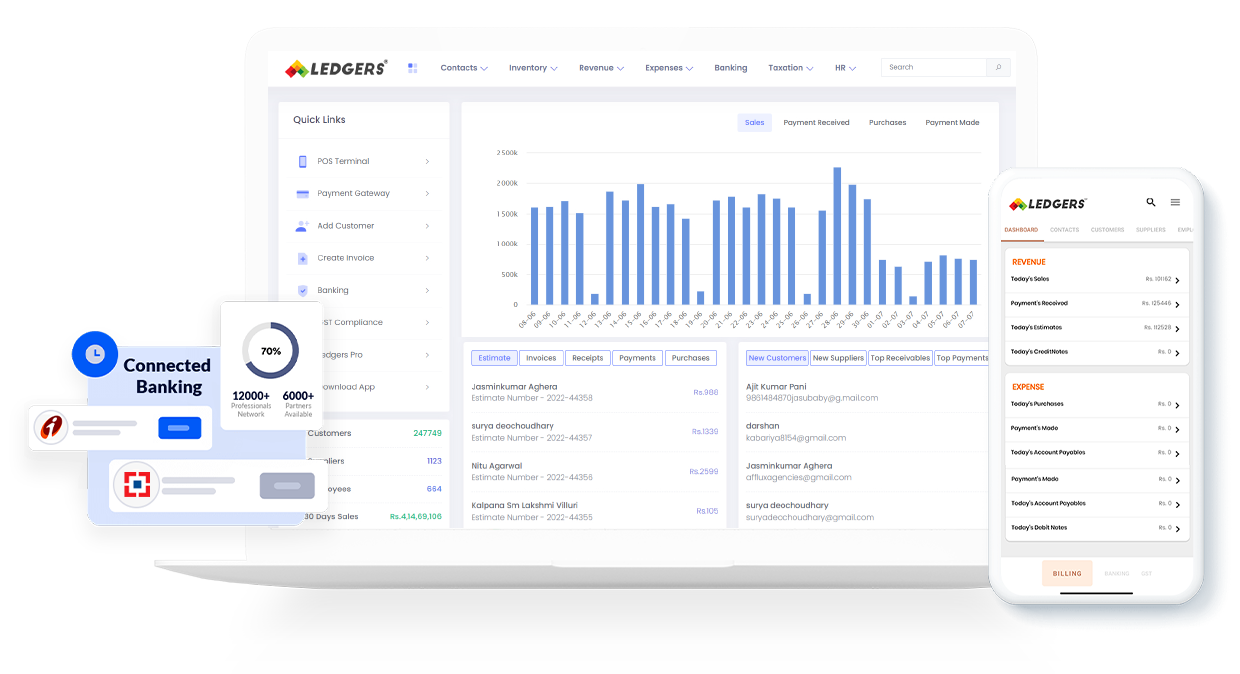Tap the search magnifier icon on the phone screen
This screenshot has height=674, width=1240.
pyautogui.click(x=1150, y=202)
